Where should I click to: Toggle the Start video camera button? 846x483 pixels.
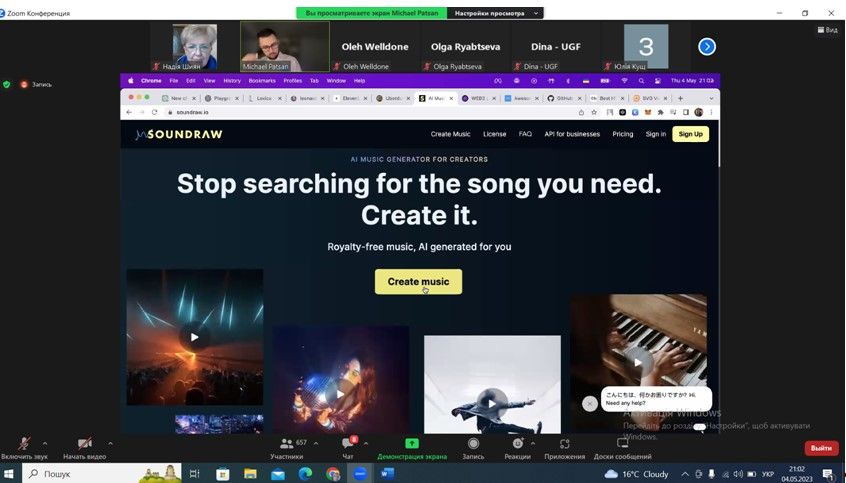pos(84,444)
